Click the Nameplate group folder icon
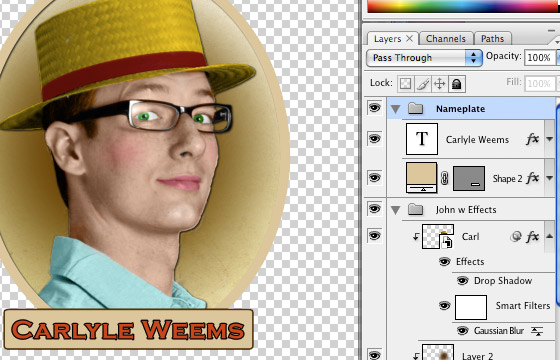The image size is (560, 360). [415, 108]
